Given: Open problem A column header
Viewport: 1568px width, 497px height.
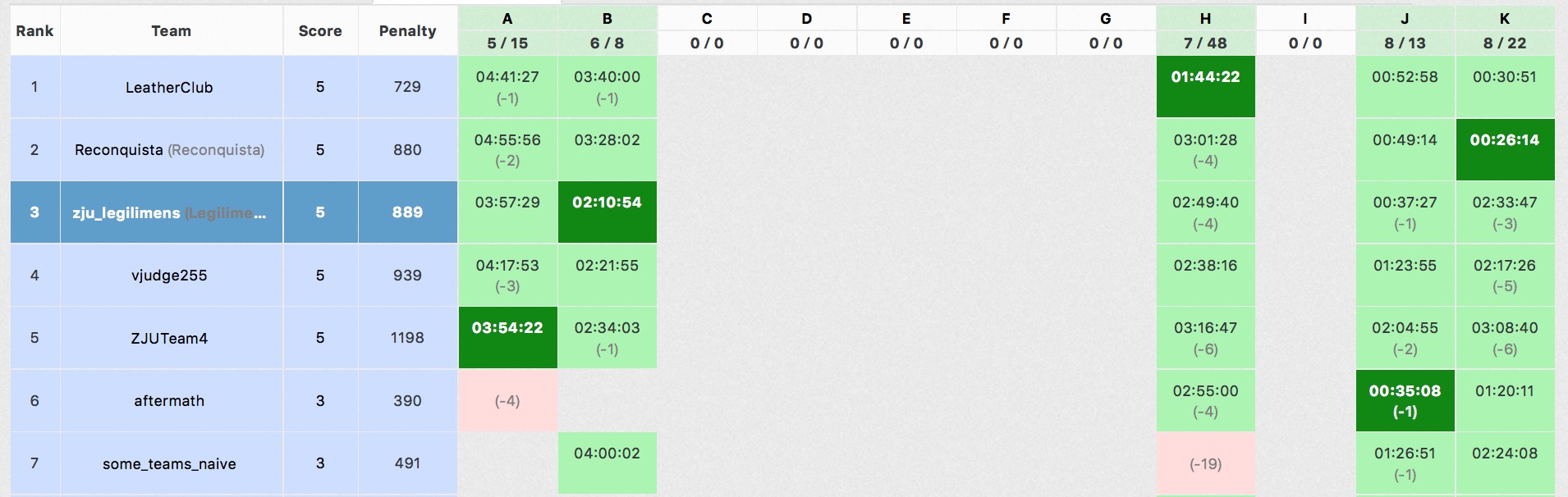Looking at the screenshot, I should (507, 19).
